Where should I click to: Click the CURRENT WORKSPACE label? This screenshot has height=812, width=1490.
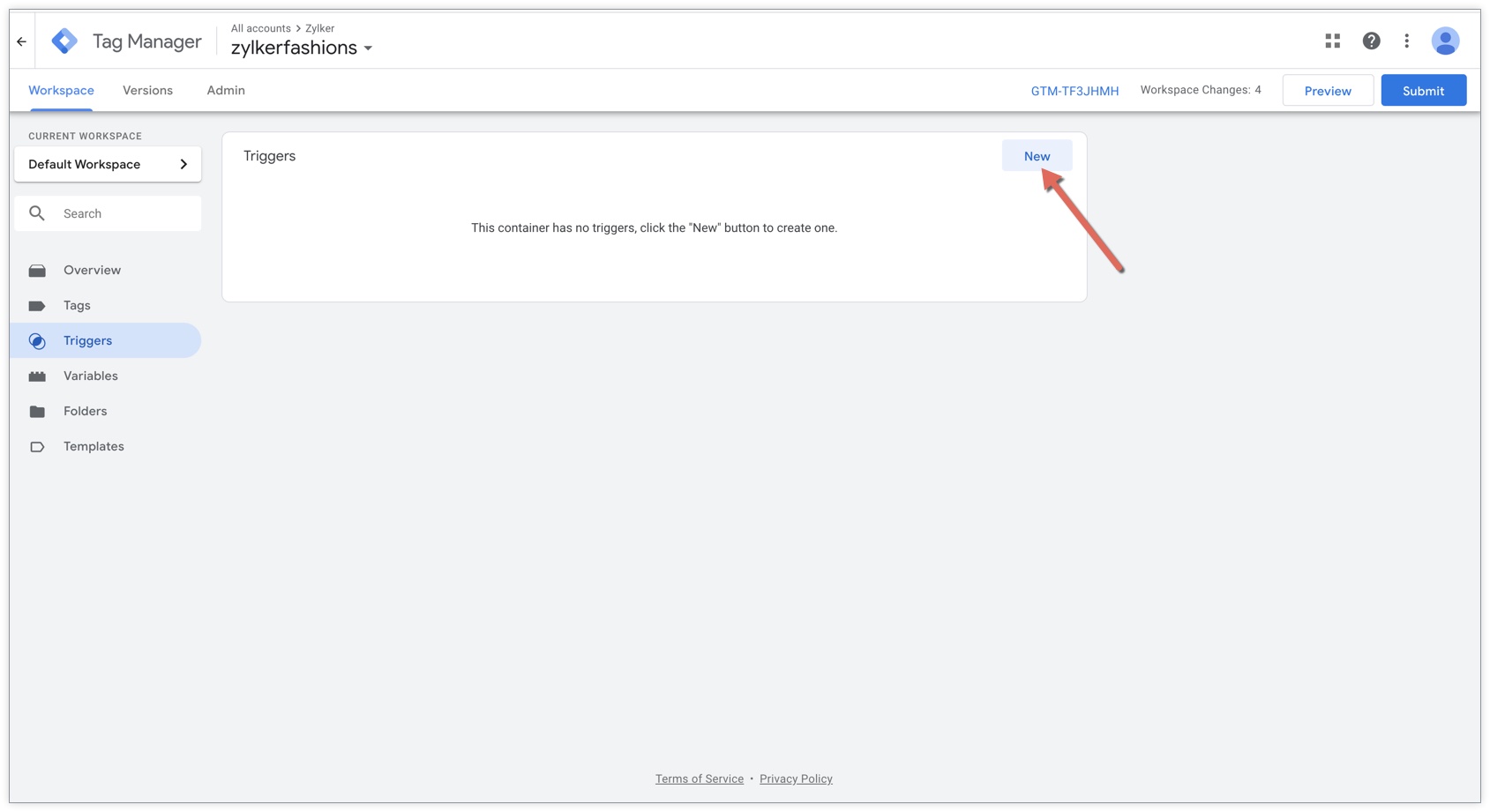[85, 136]
